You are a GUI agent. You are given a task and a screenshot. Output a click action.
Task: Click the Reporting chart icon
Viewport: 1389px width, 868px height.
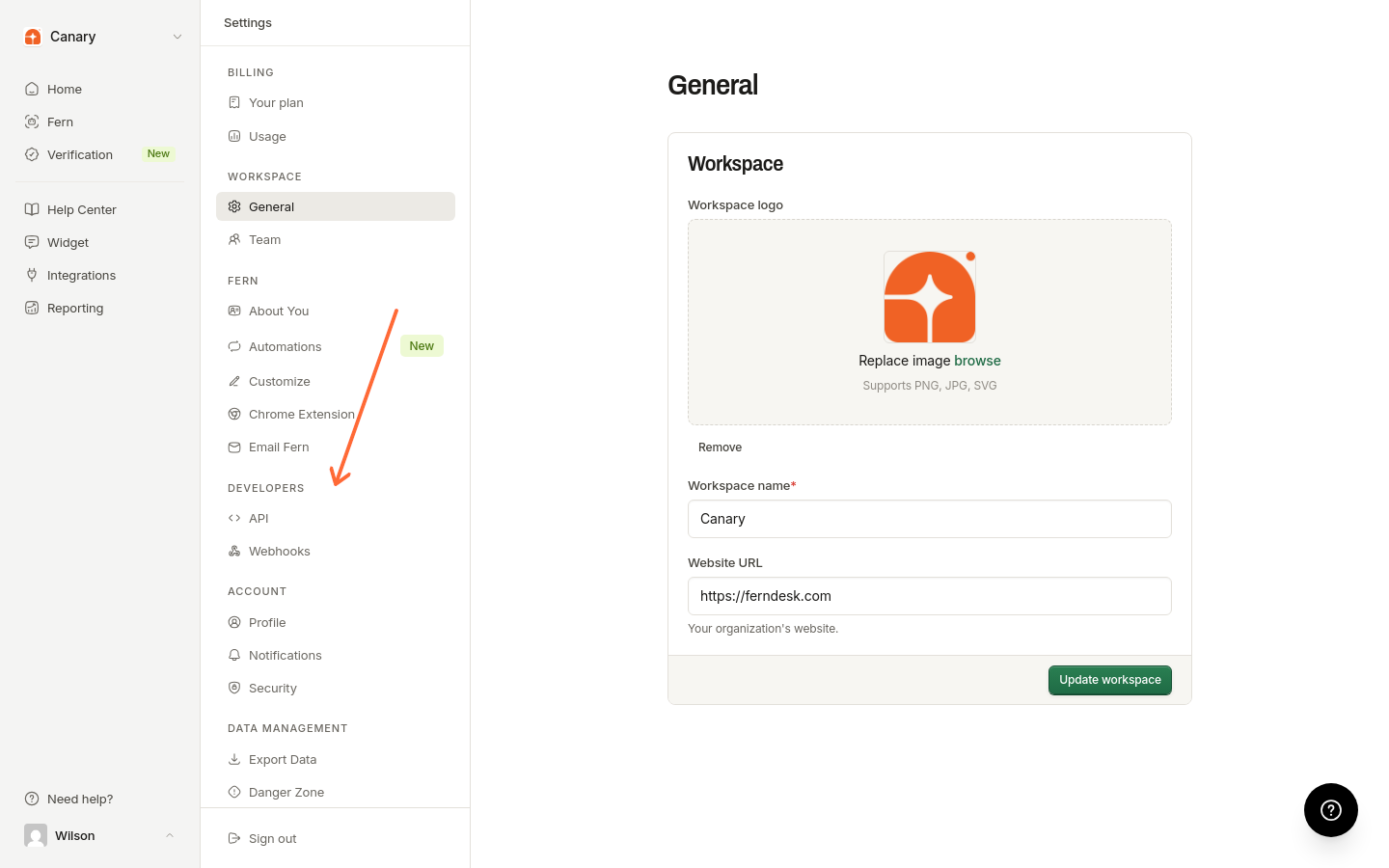point(32,308)
